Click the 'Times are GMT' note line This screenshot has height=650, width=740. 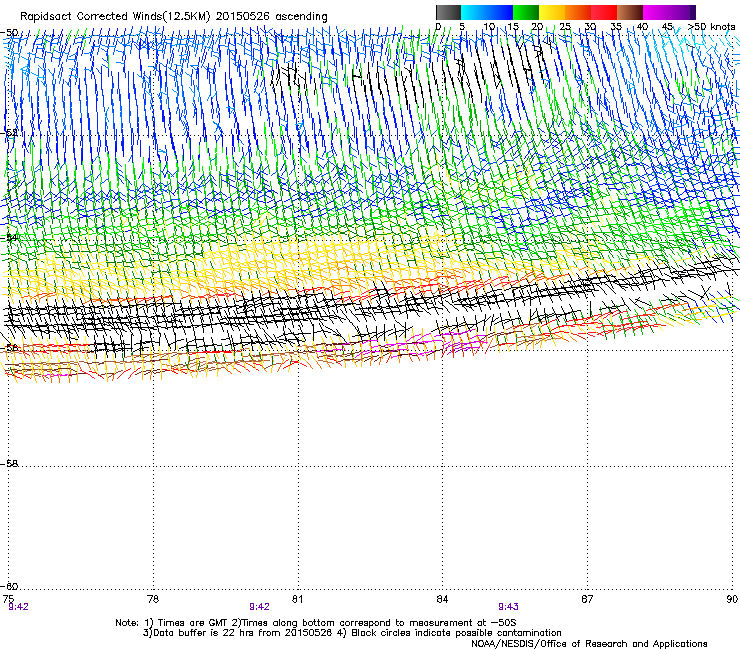click(x=315, y=623)
